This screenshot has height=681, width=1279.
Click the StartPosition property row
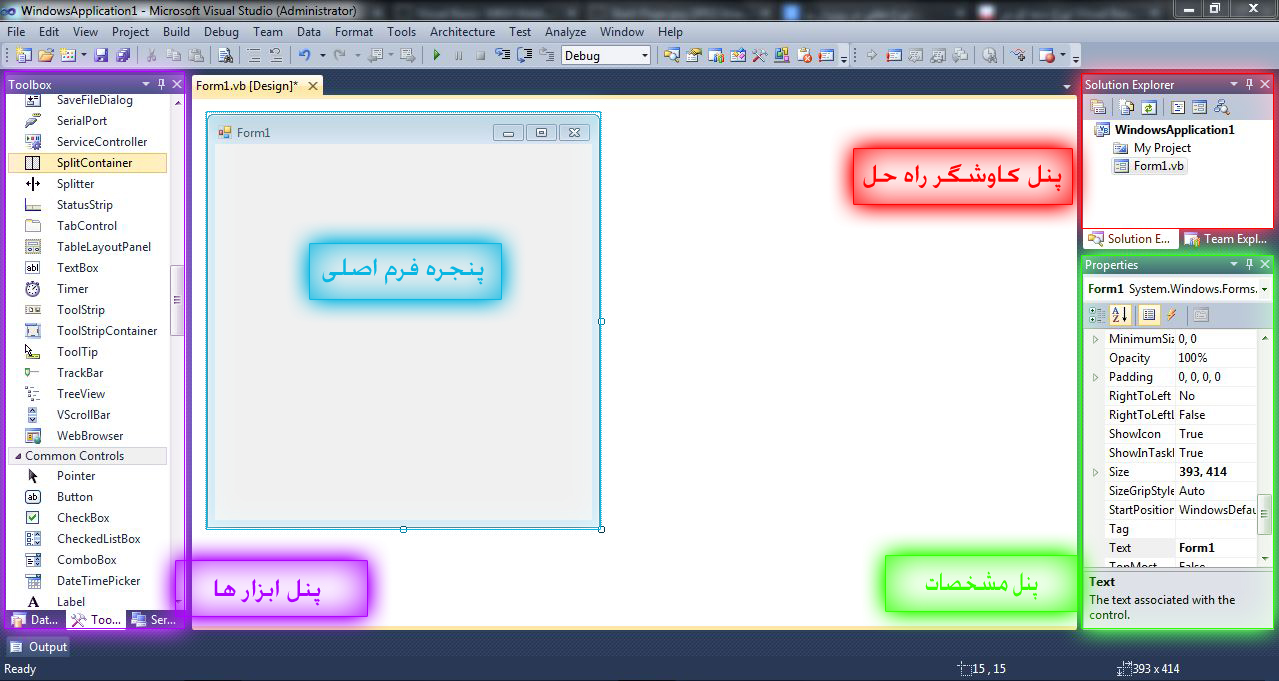coord(1172,510)
